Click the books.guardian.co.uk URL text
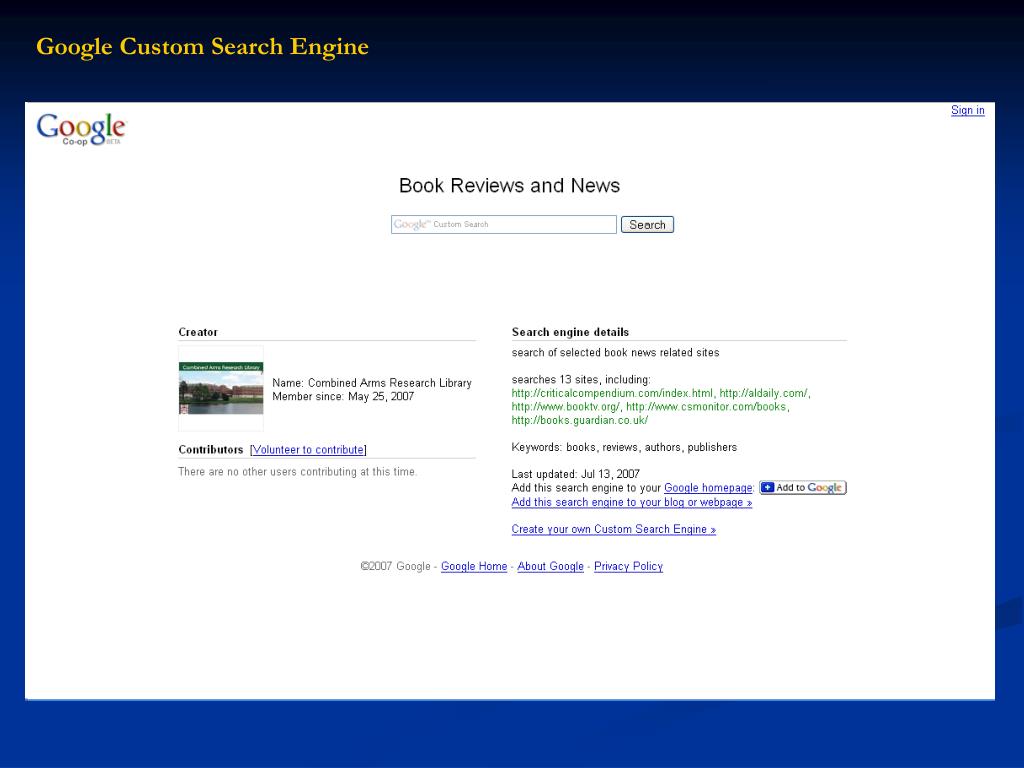Viewport: 1024px width, 768px height. click(579, 421)
